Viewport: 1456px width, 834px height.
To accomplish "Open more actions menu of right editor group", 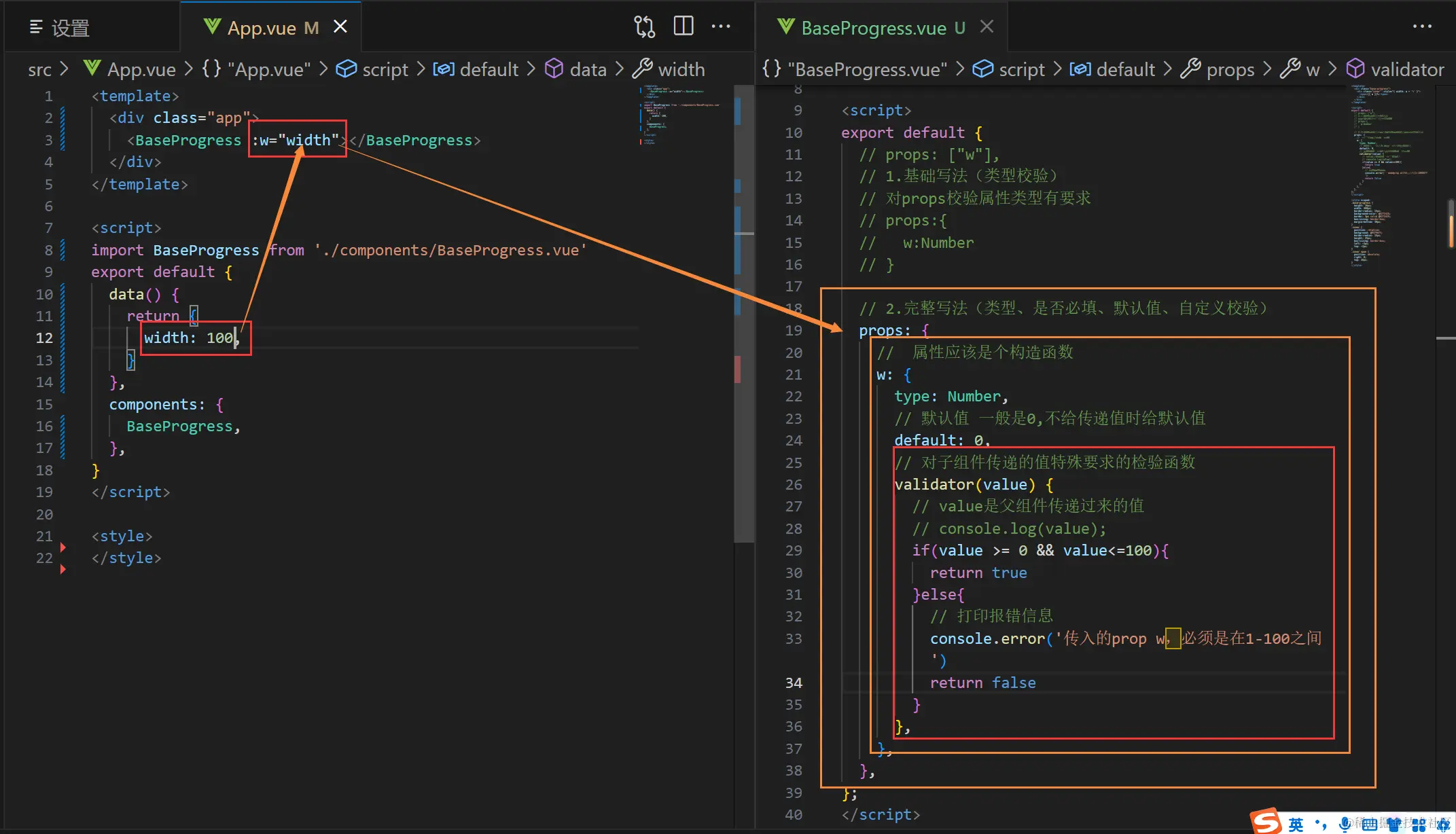I will coord(1422,26).
